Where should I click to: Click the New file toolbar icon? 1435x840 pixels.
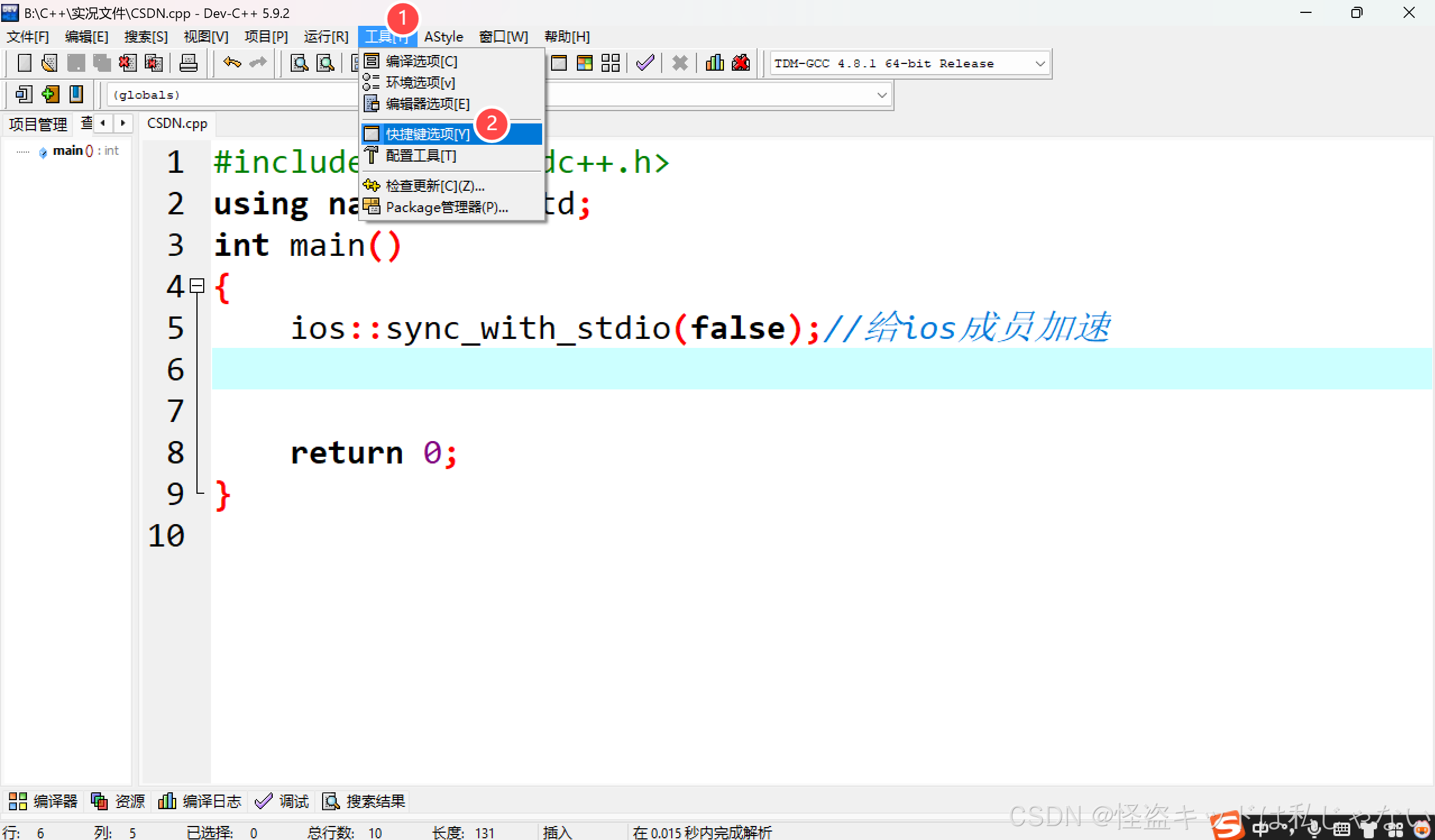(x=24, y=63)
